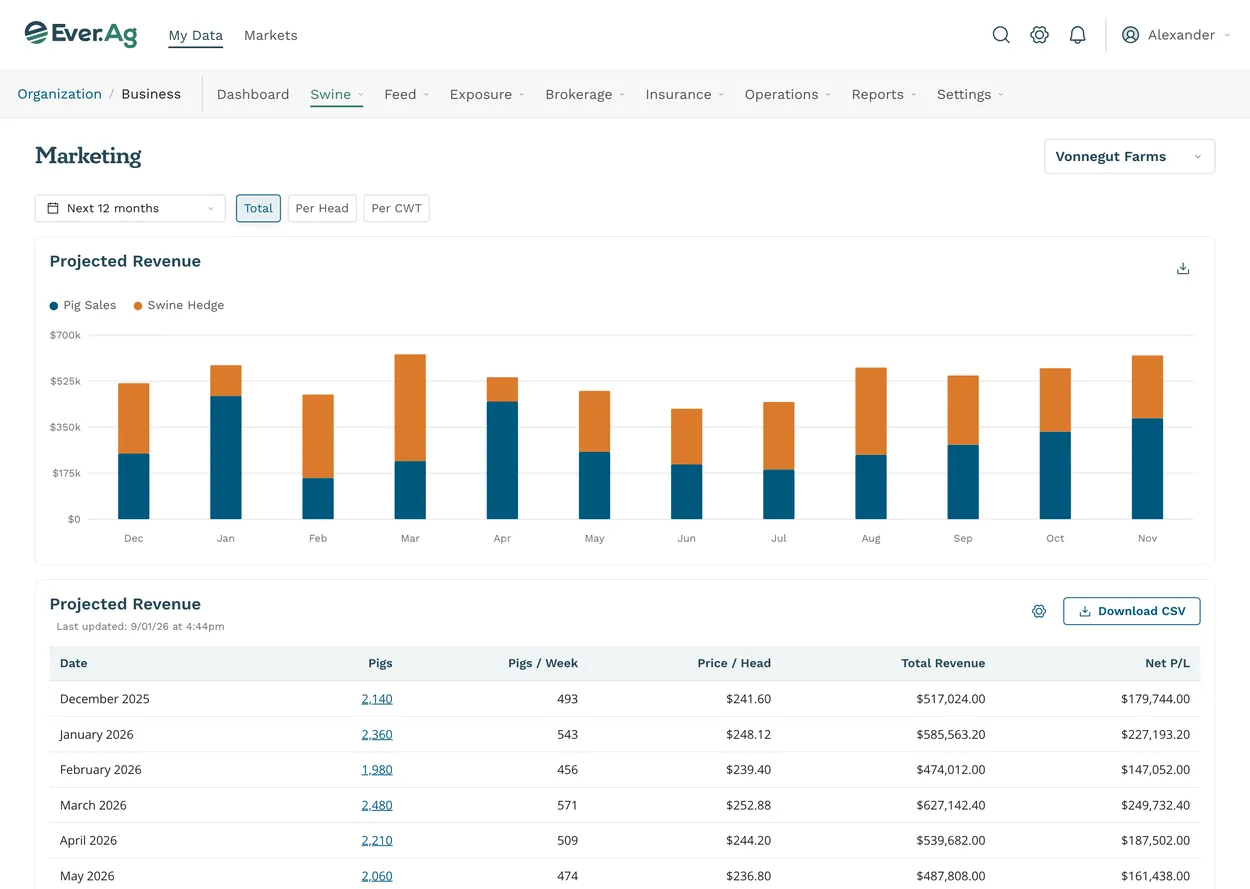
Task: Open the Dashboard page
Action: point(253,94)
